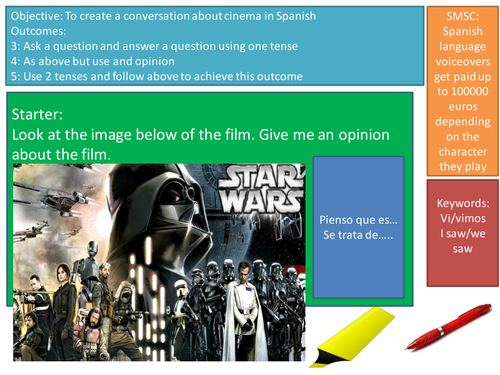Screen dimensions: 500x375
Task: Click 'they play' in the orange box
Action: point(463,166)
